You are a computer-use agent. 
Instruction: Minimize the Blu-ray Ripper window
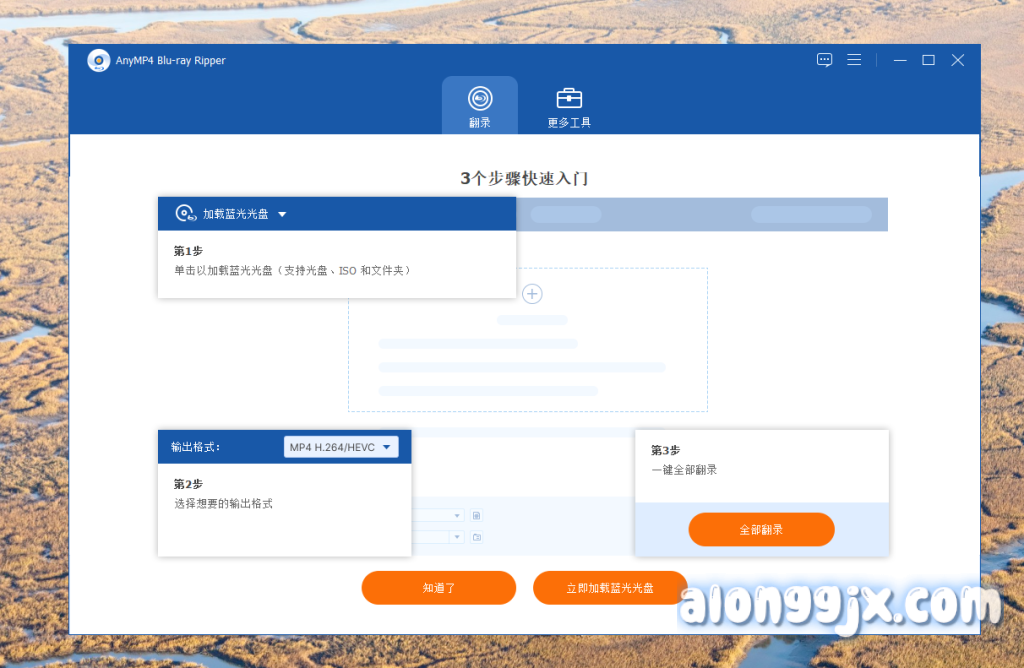click(900, 60)
